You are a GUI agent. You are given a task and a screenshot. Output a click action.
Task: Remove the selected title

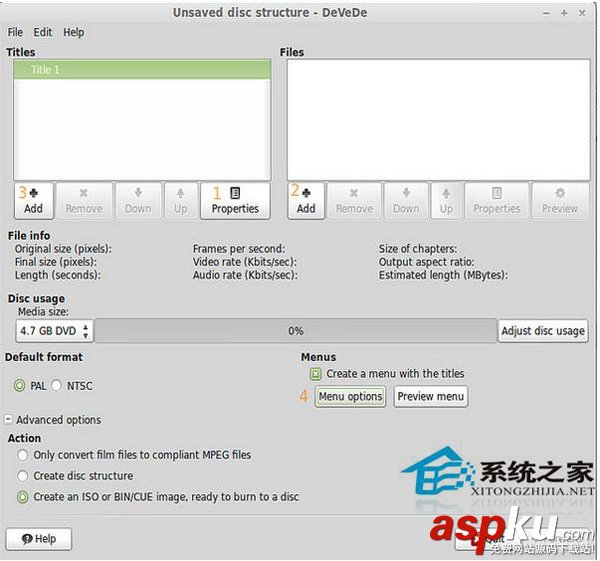point(84,201)
